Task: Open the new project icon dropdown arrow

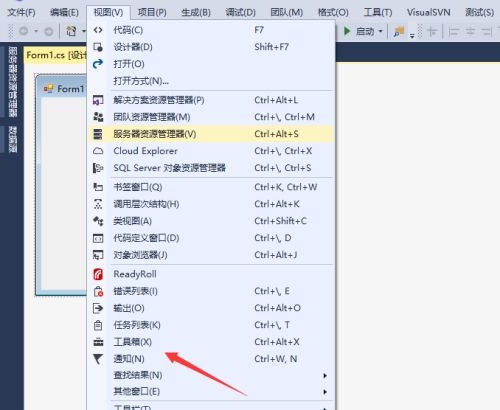Action: pos(83,31)
